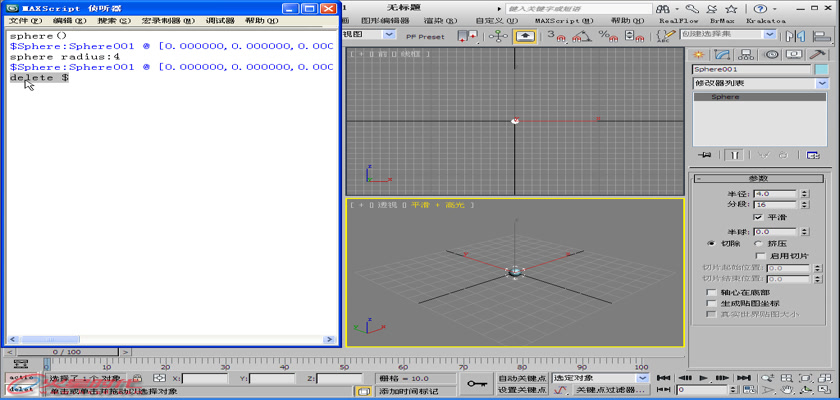The height and width of the screenshot is (400, 840).
Task: Click the Select and Manipulate icon
Action: [498, 36]
